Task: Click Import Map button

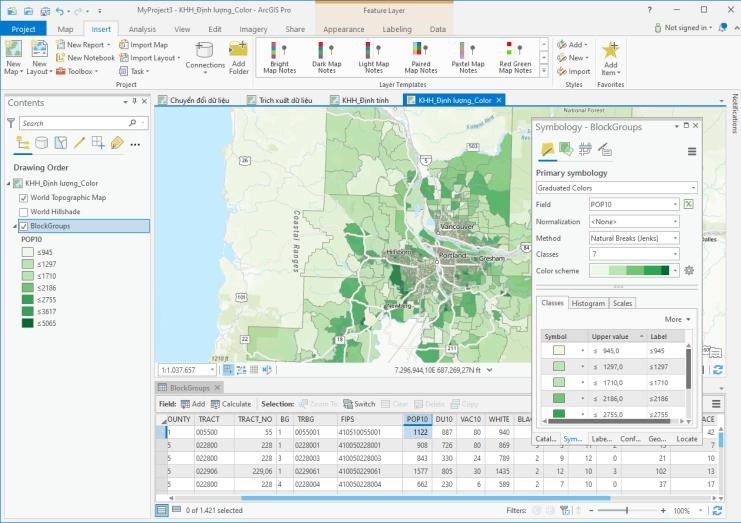Action: pyautogui.click(x=144, y=44)
